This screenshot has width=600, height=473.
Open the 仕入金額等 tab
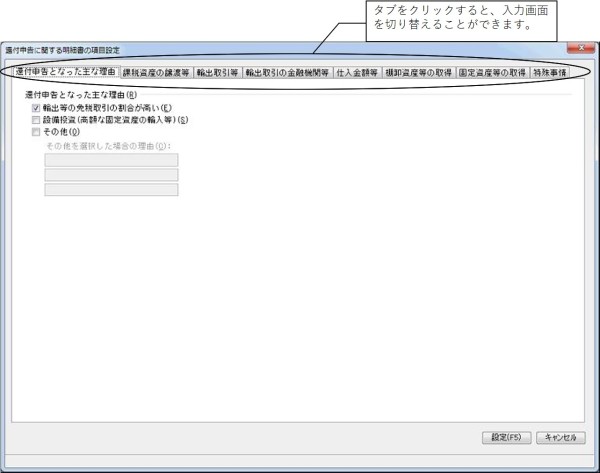pos(357,73)
